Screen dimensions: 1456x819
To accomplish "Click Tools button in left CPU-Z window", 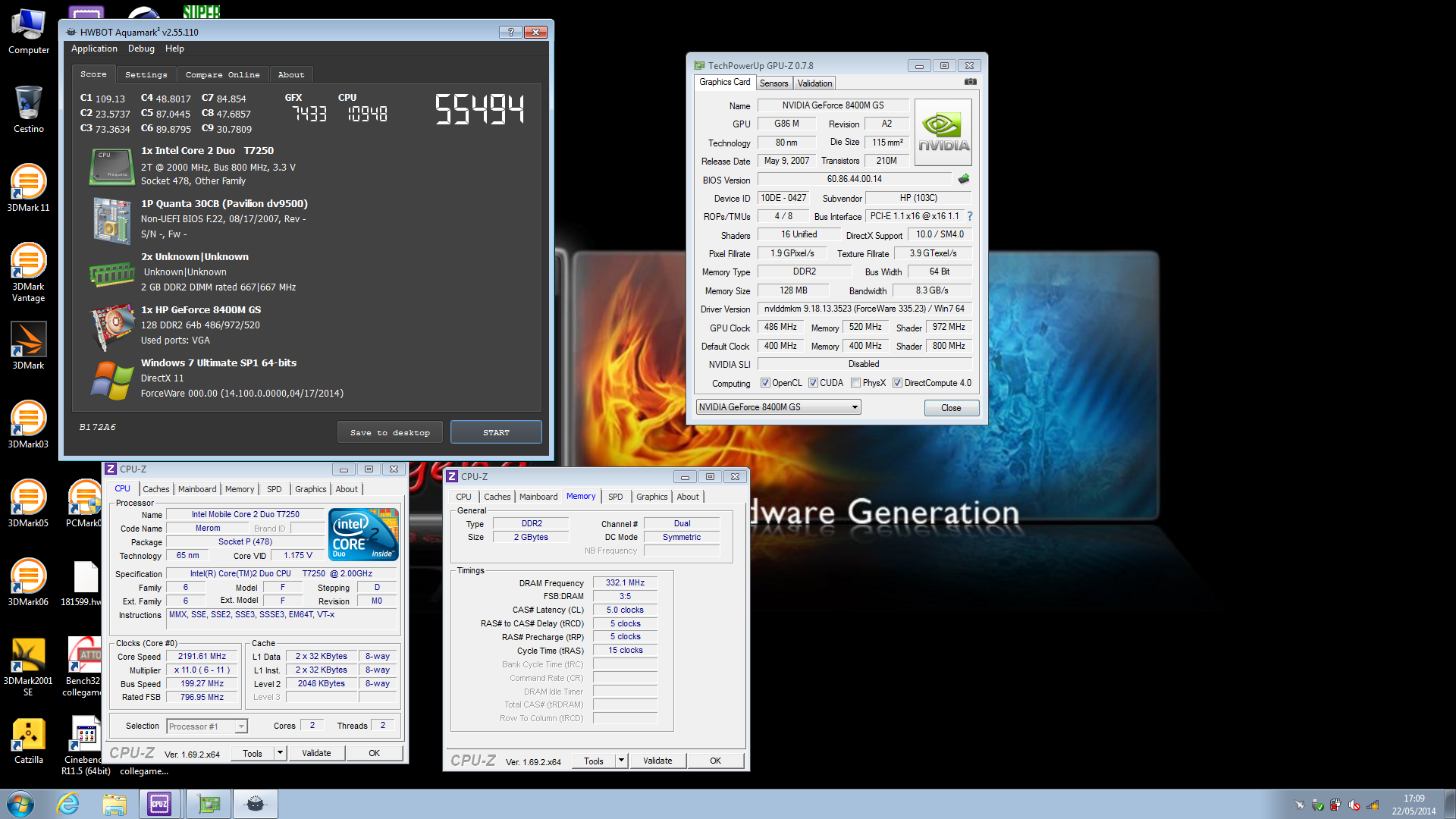I will (x=253, y=753).
